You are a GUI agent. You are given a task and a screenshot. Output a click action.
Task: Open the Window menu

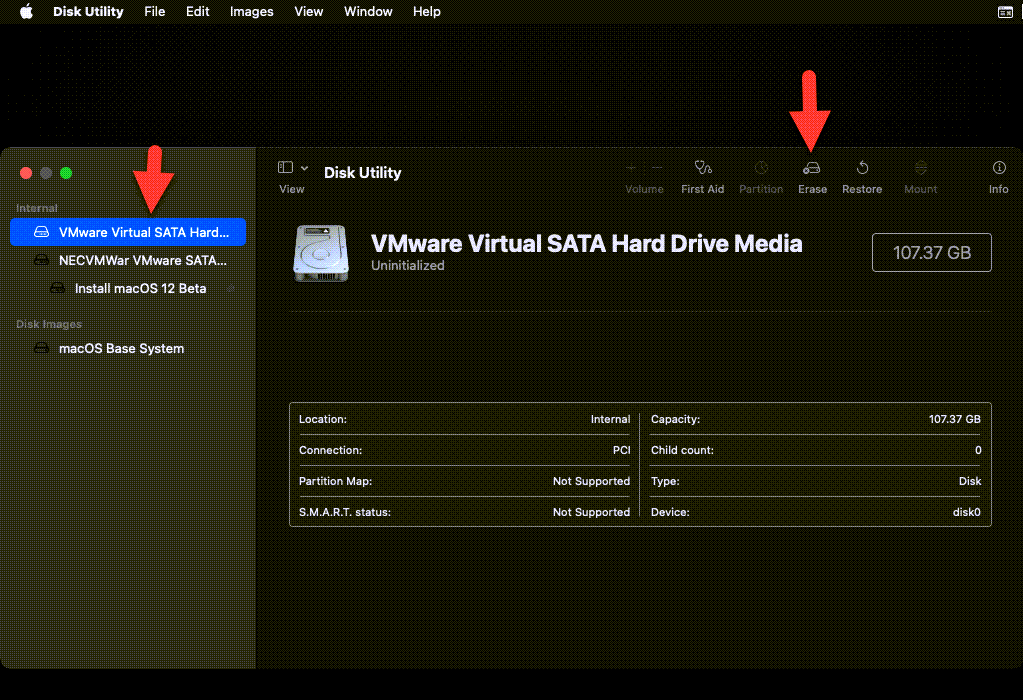[368, 12]
